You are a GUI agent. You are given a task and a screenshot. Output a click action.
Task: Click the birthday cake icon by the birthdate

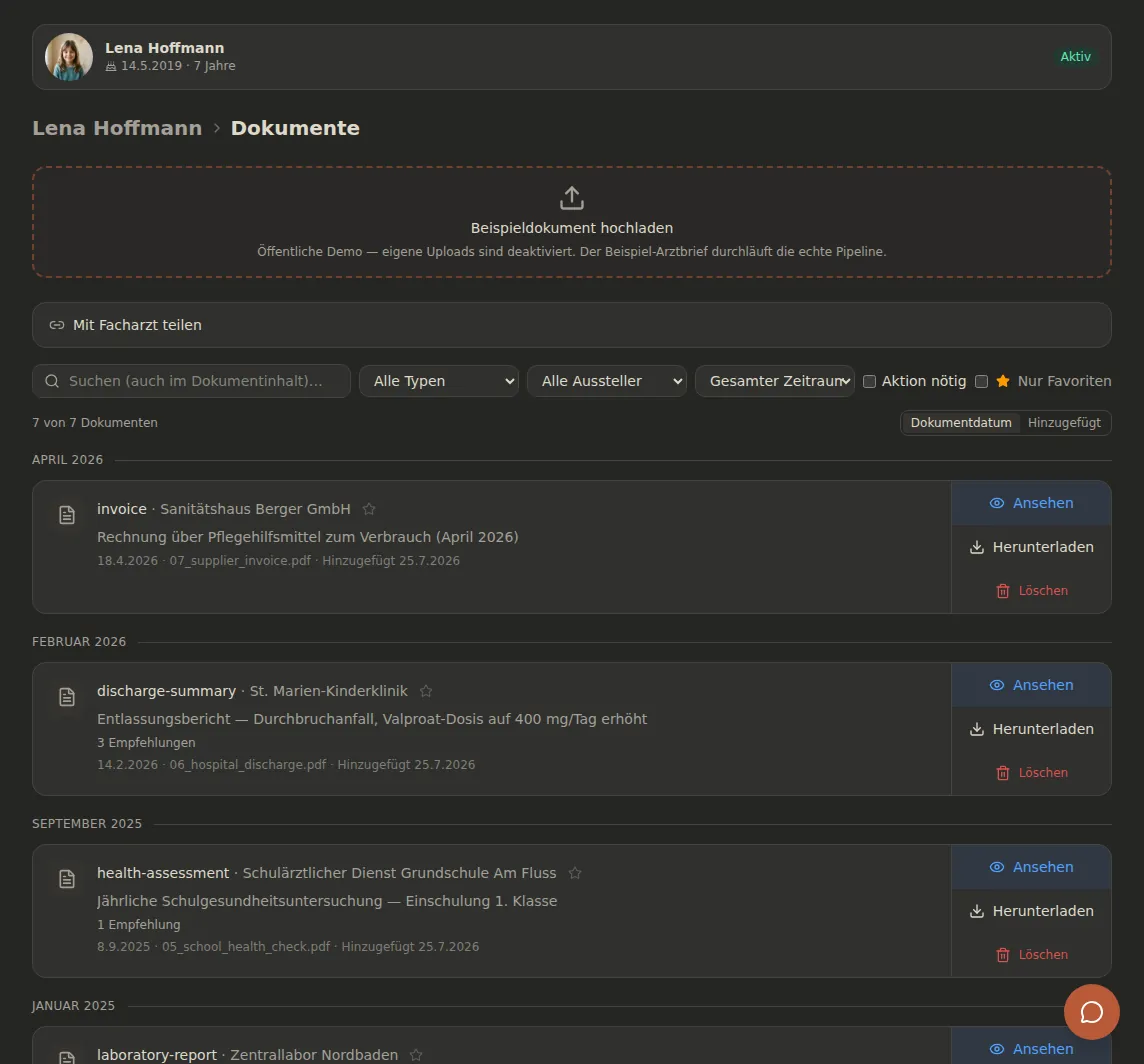pyautogui.click(x=111, y=66)
